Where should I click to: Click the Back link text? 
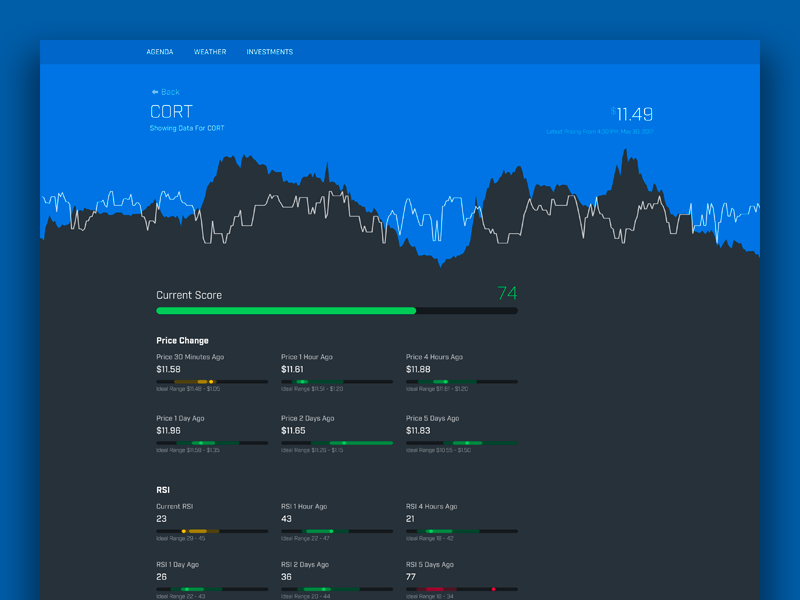(x=170, y=92)
